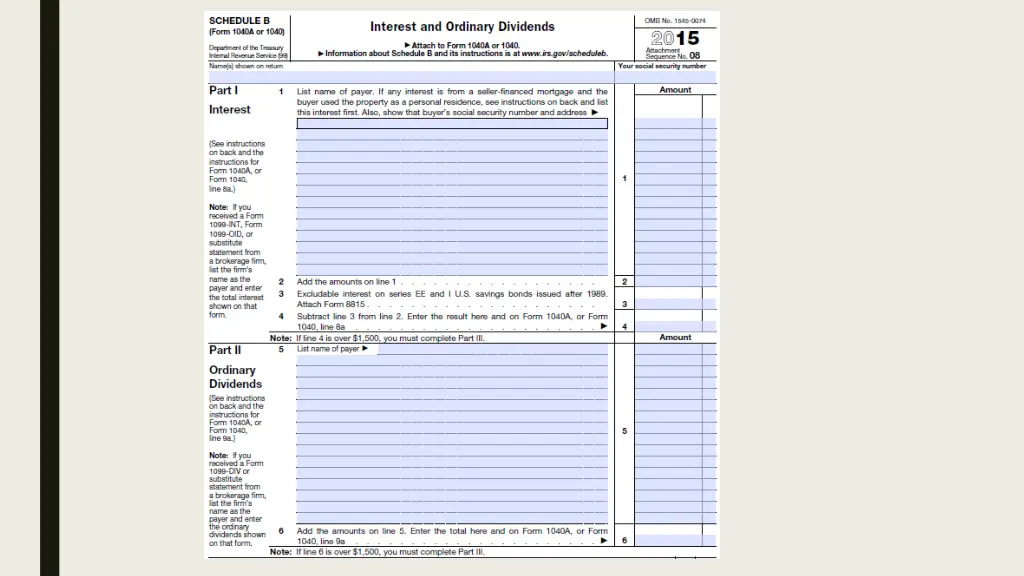Click the last payer row in Part II

[451, 517]
